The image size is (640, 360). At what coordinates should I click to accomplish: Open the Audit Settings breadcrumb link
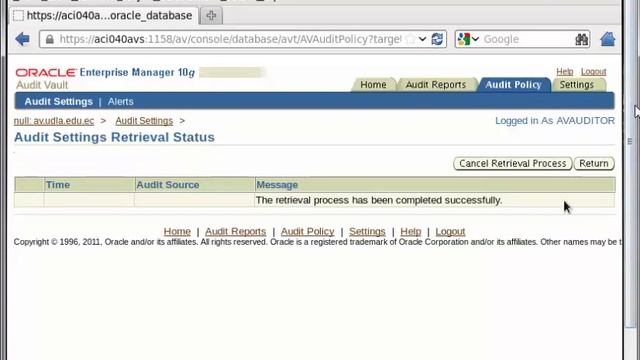click(144, 121)
